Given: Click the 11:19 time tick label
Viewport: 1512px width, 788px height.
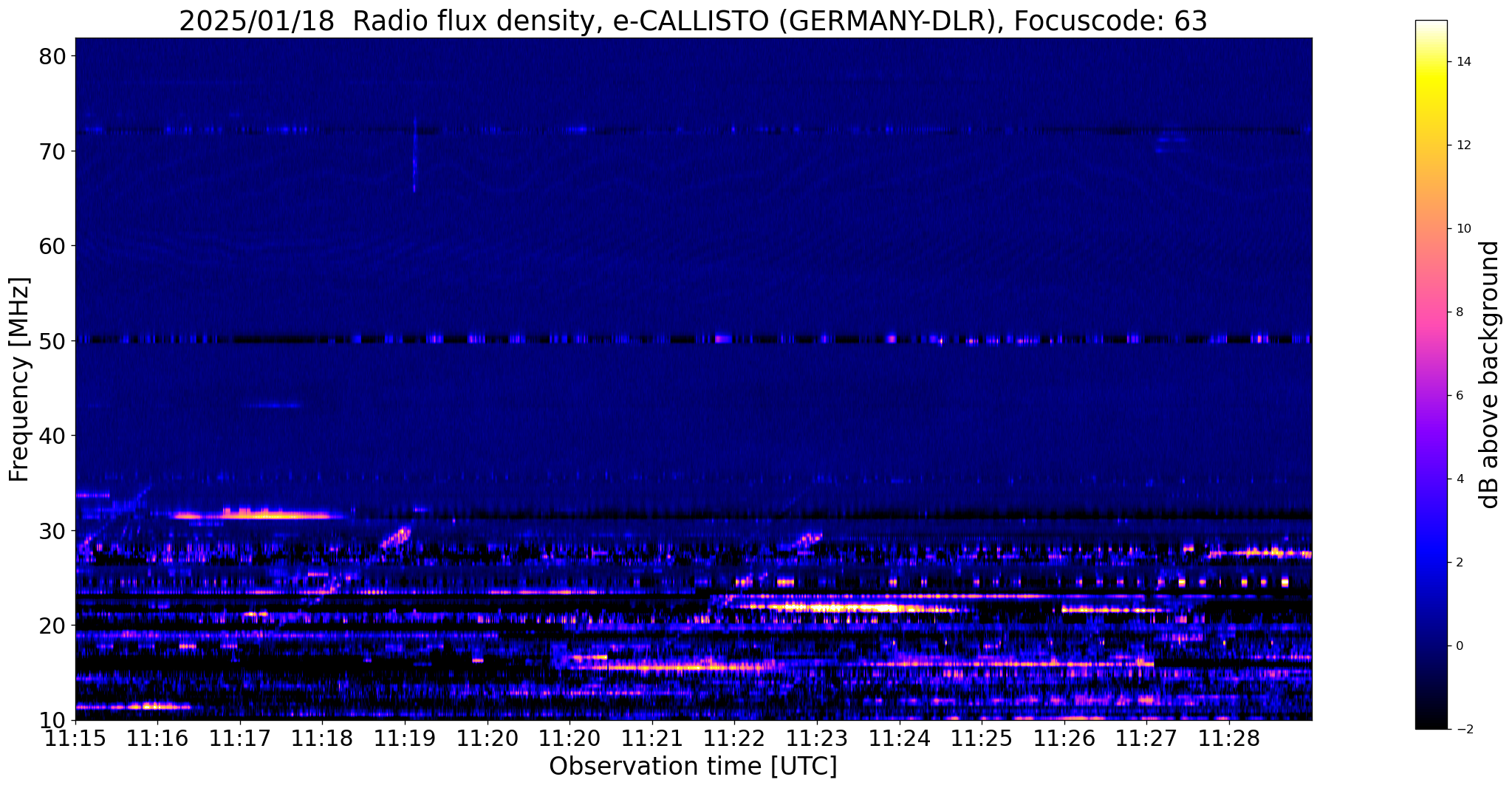Looking at the screenshot, I should point(405,739).
